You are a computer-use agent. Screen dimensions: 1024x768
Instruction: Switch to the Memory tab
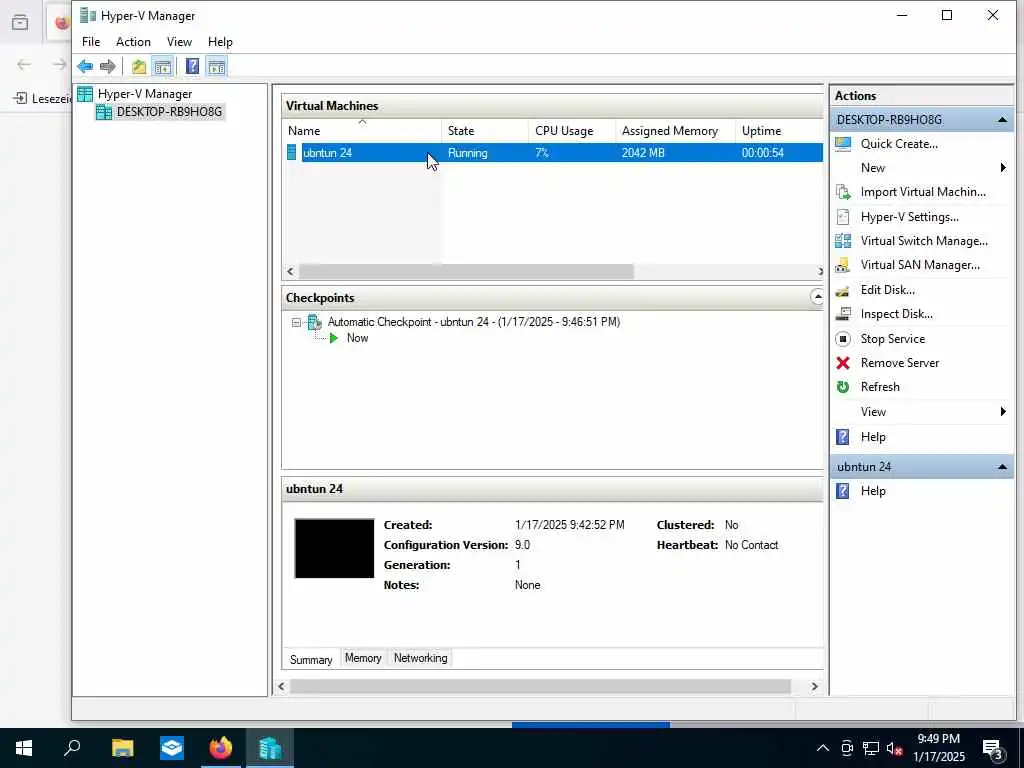click(363, 658)
